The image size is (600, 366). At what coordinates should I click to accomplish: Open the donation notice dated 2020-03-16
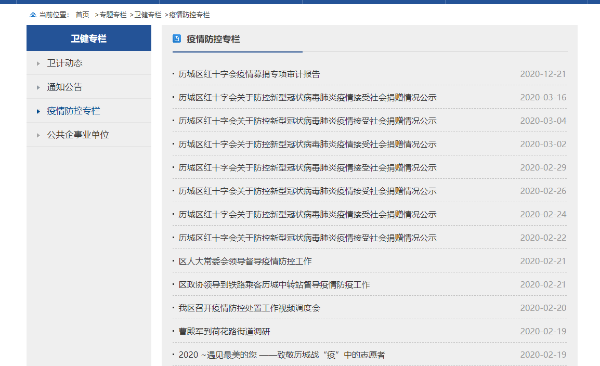[307, 98]
